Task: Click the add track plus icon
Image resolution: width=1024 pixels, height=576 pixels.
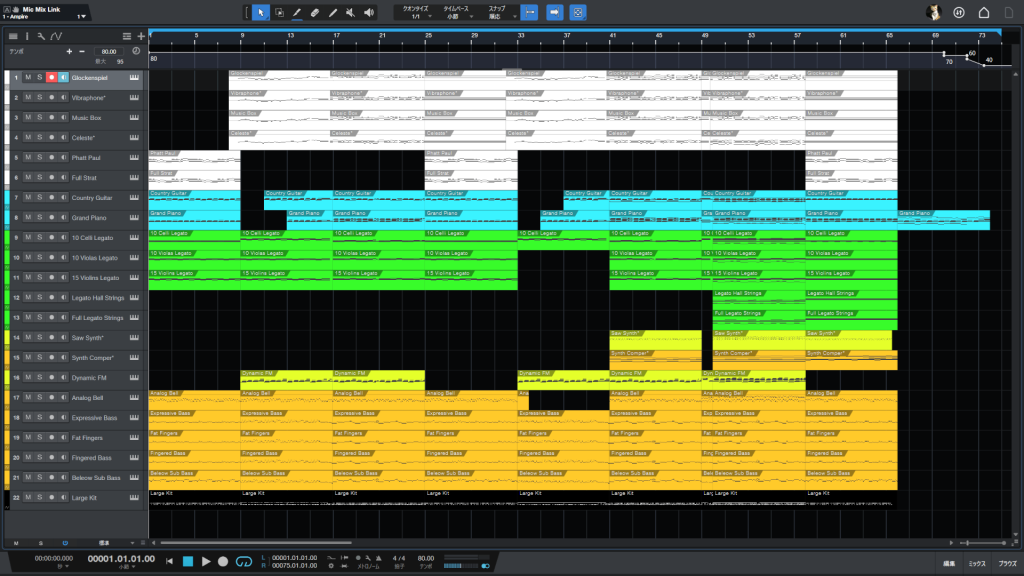Action: (x=141, y=36)
